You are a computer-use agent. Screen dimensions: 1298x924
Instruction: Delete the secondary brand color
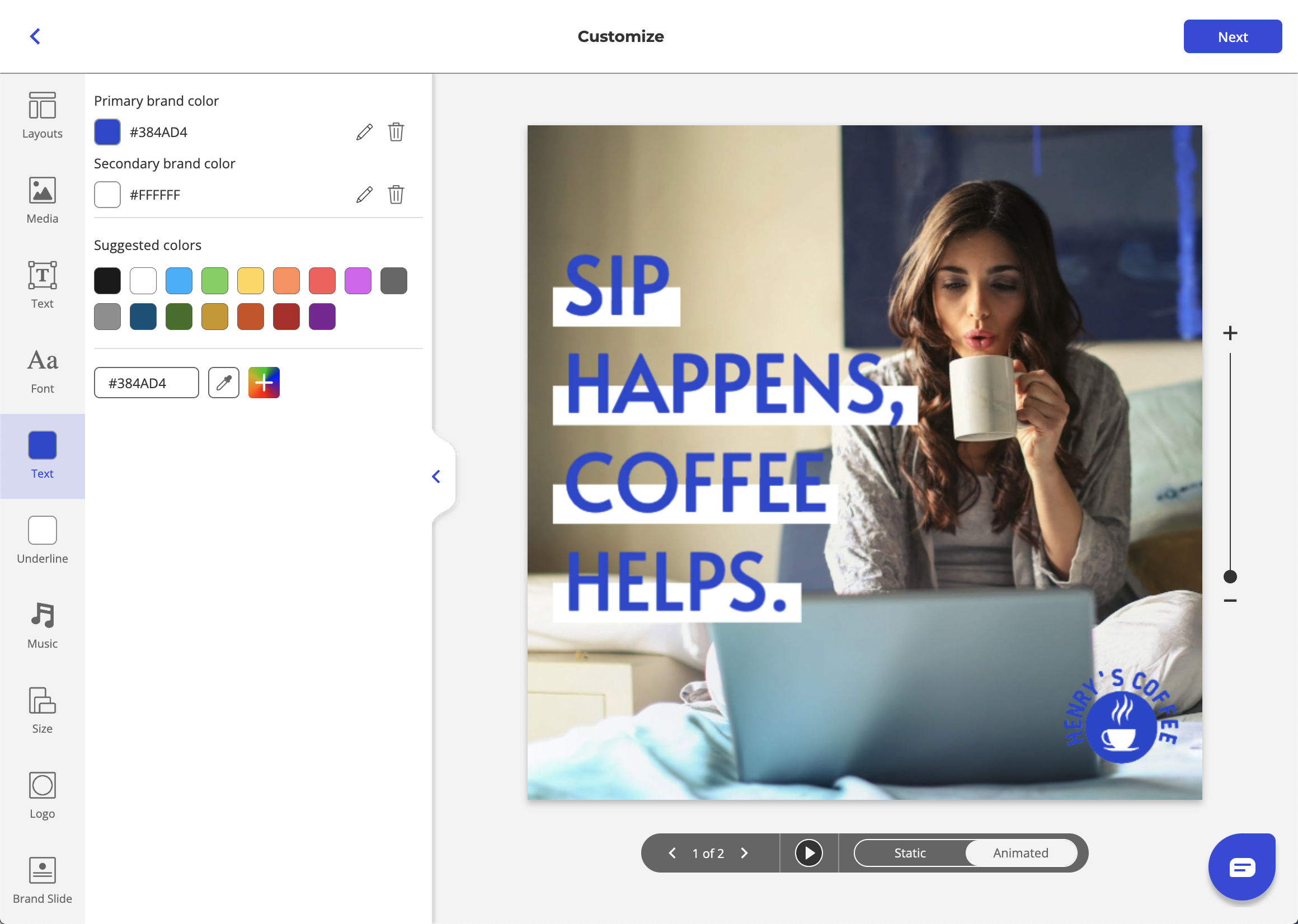(x=396, y=195)
